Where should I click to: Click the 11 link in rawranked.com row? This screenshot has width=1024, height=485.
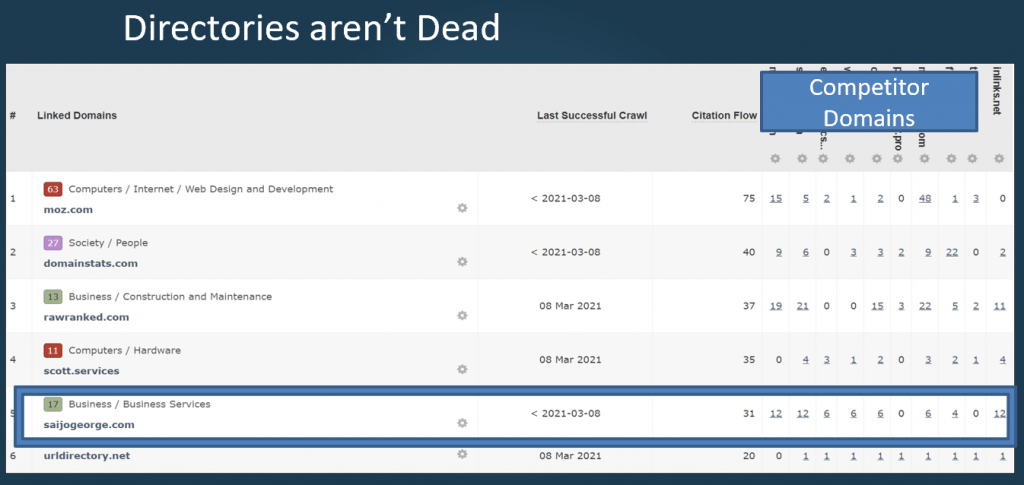click(1000, 305)
